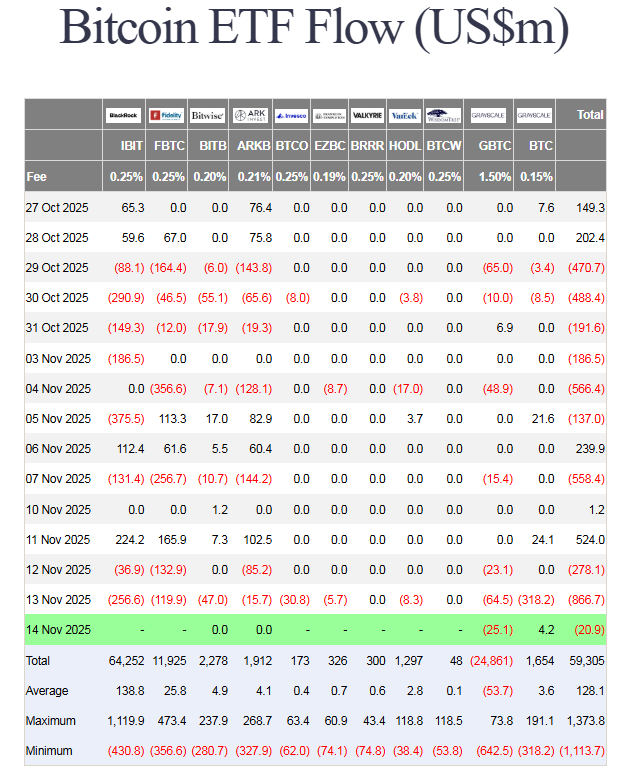Click the WisdomTree logo above BTCW
Viewport: 622px width, 776px height.
click(443, 116)
